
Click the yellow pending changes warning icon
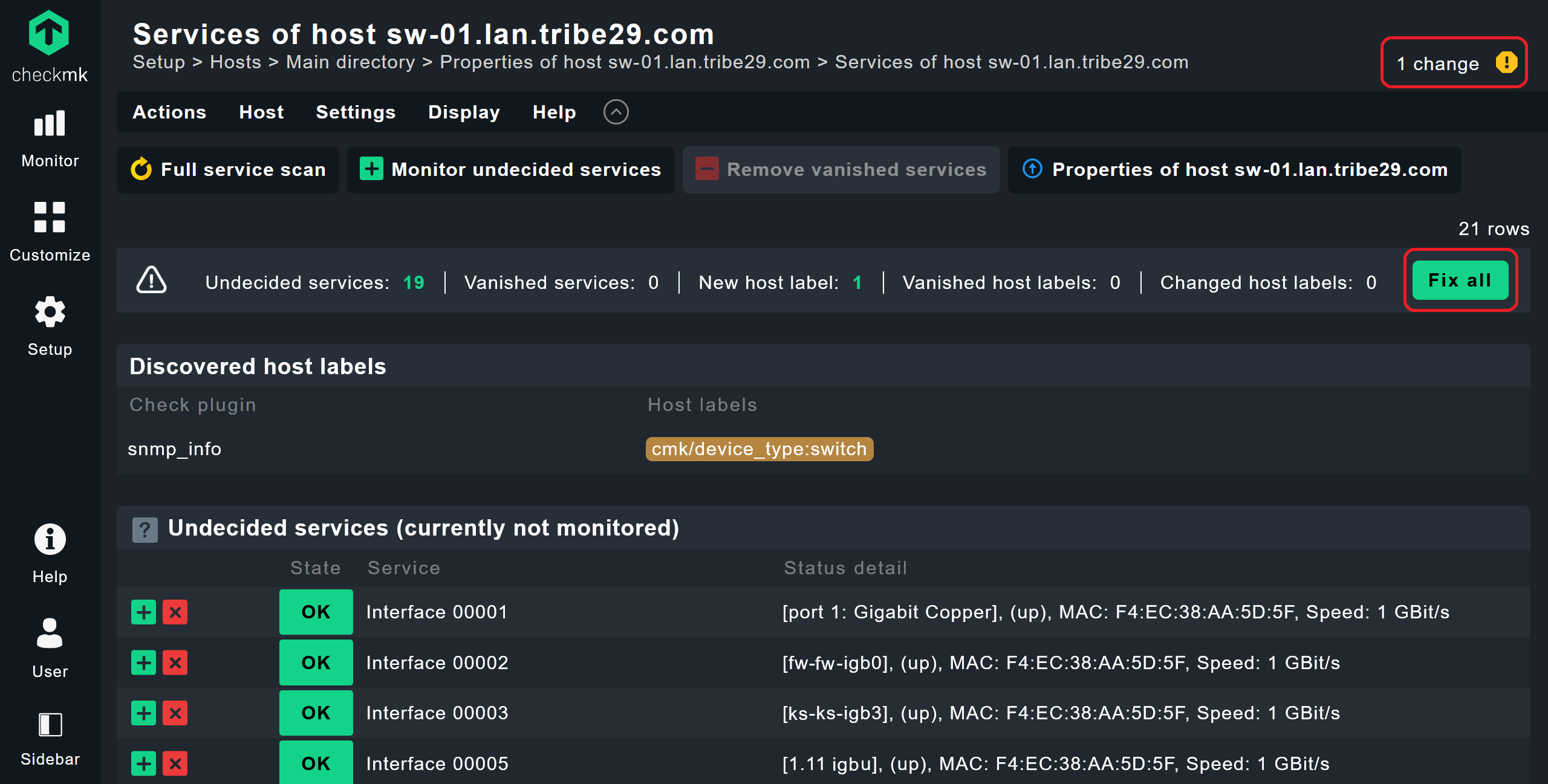(1506, 62)
